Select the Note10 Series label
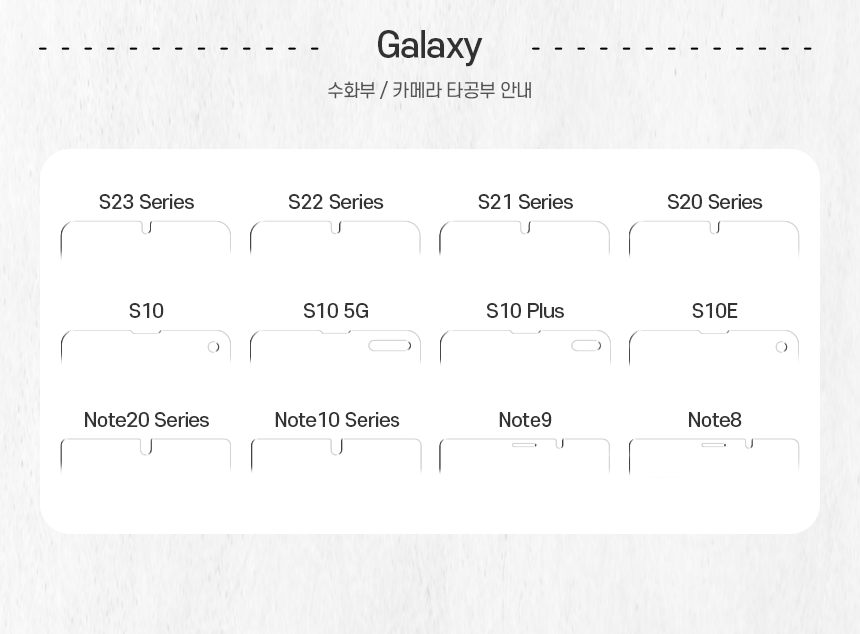The image size is (860, 634). (x=337, y=420)
